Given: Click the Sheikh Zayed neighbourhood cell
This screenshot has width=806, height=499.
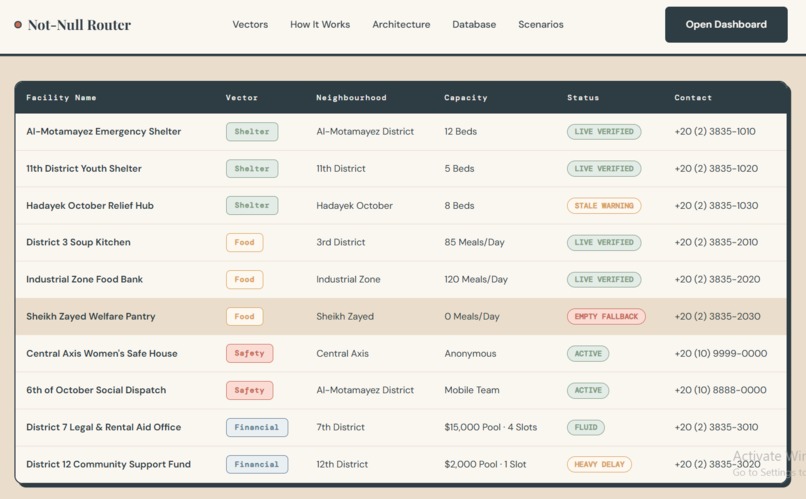Looking at the screenshot, I should pos(345,316).
